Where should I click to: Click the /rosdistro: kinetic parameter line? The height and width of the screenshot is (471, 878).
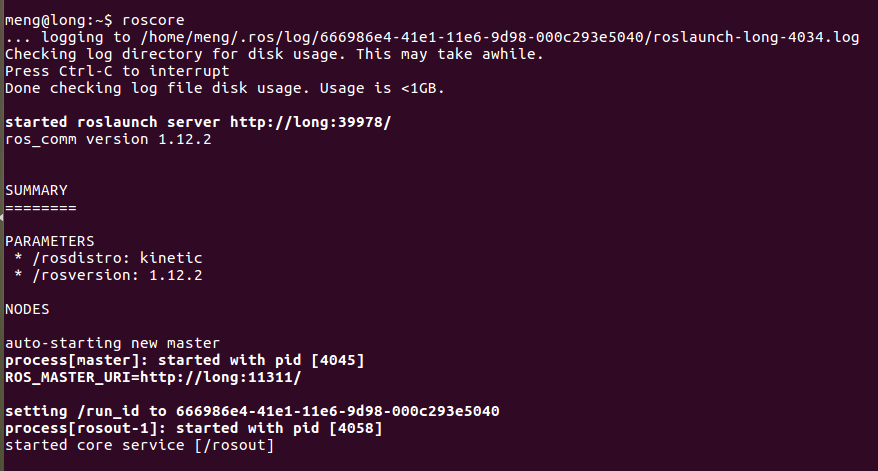tap(108, 258)
